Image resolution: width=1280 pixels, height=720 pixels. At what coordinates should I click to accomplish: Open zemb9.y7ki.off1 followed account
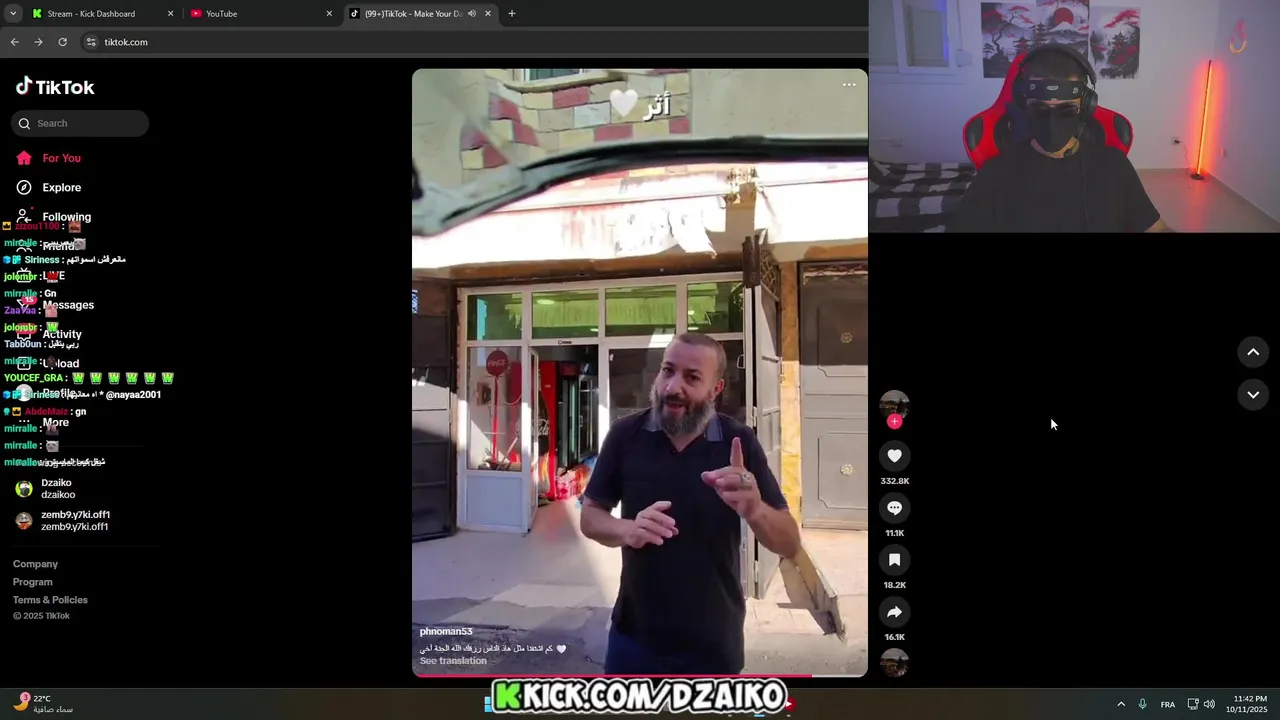click(80, 521)
